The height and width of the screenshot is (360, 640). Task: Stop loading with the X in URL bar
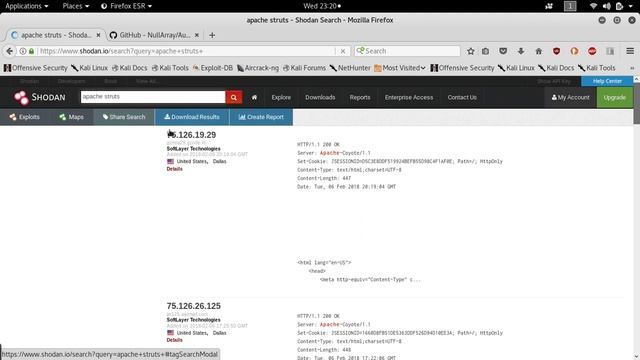343,51
